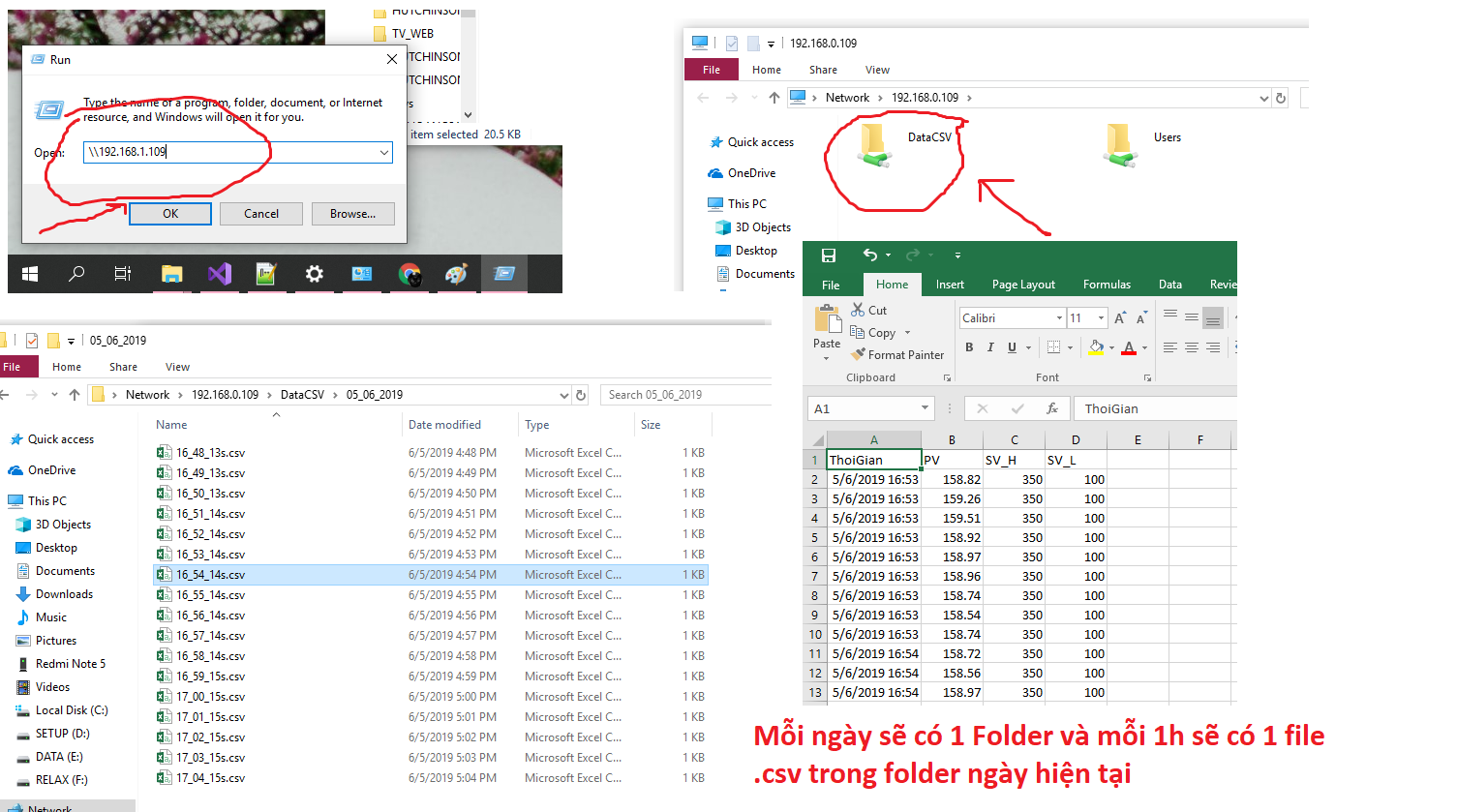Click the Save icon in Excel's title bar
The image size is (1457, 812).
coord(829,256)
